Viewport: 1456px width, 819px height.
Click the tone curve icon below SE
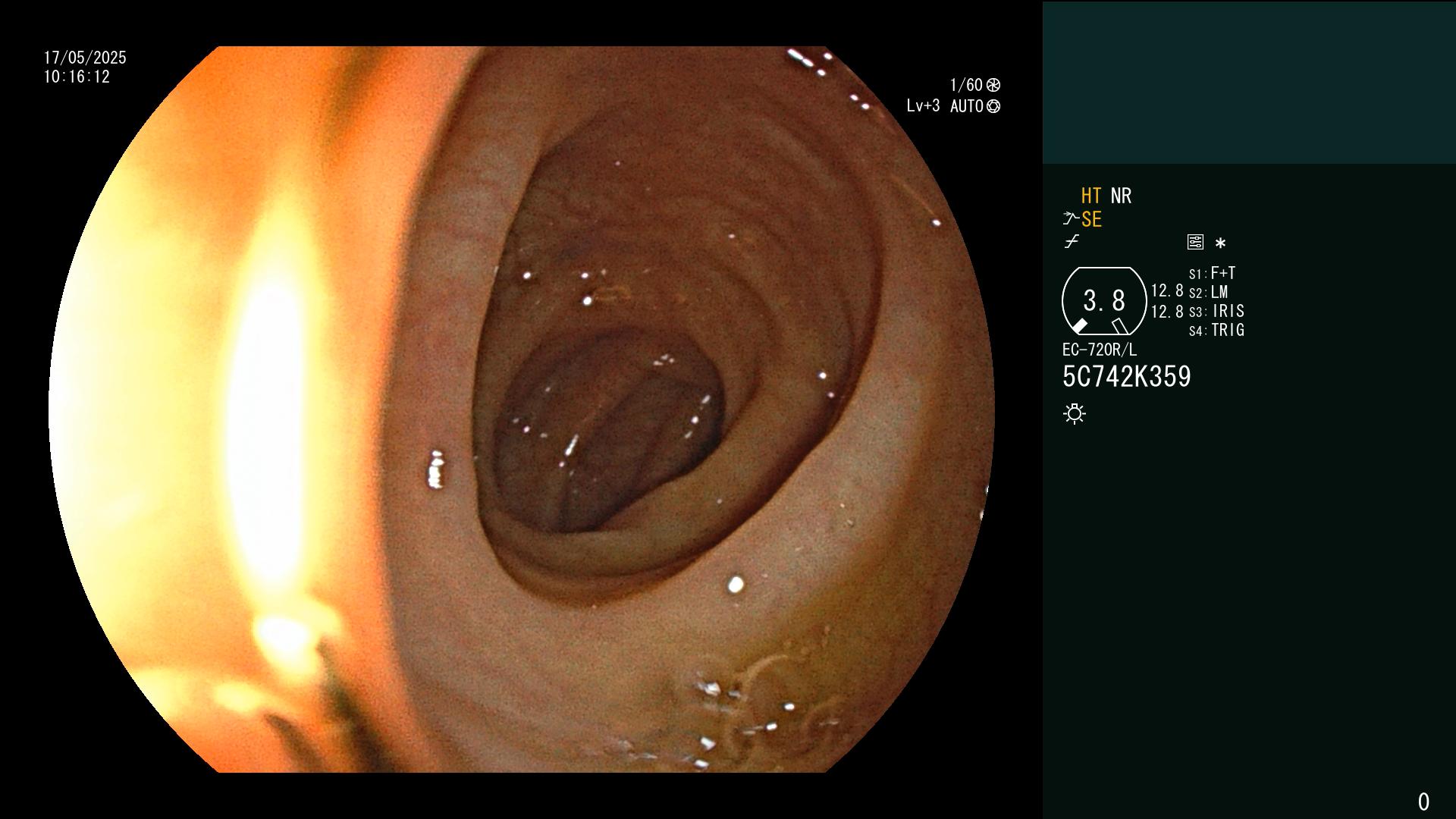pyautogui.click(x=1072, y=242)
